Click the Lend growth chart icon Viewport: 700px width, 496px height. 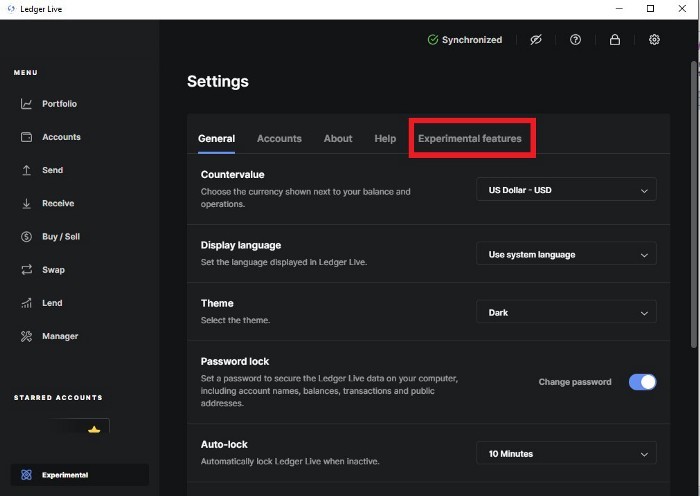pyautogui.click(x=26, y=303)
